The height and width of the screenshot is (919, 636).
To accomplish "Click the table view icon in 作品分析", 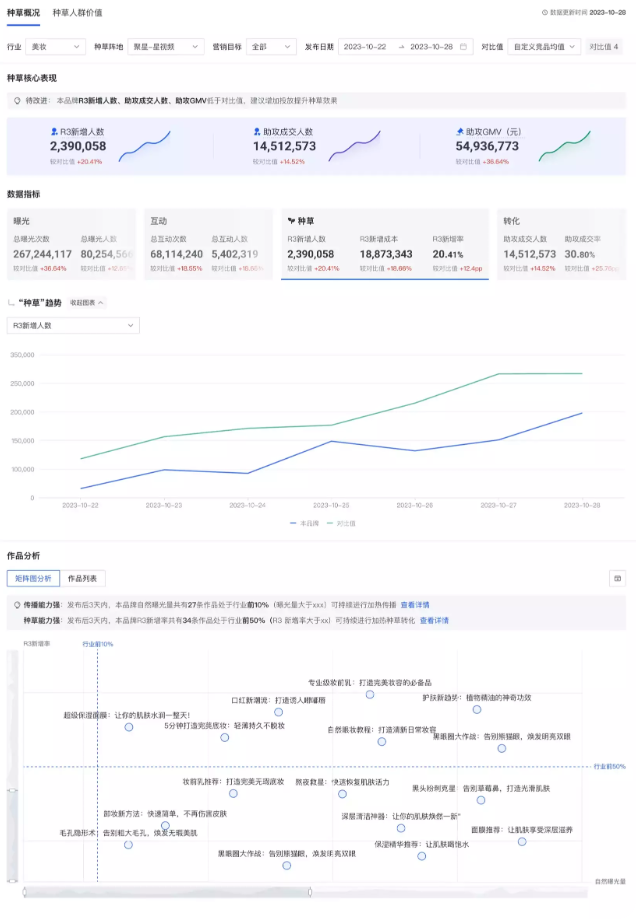I will [x=617, y=578].
